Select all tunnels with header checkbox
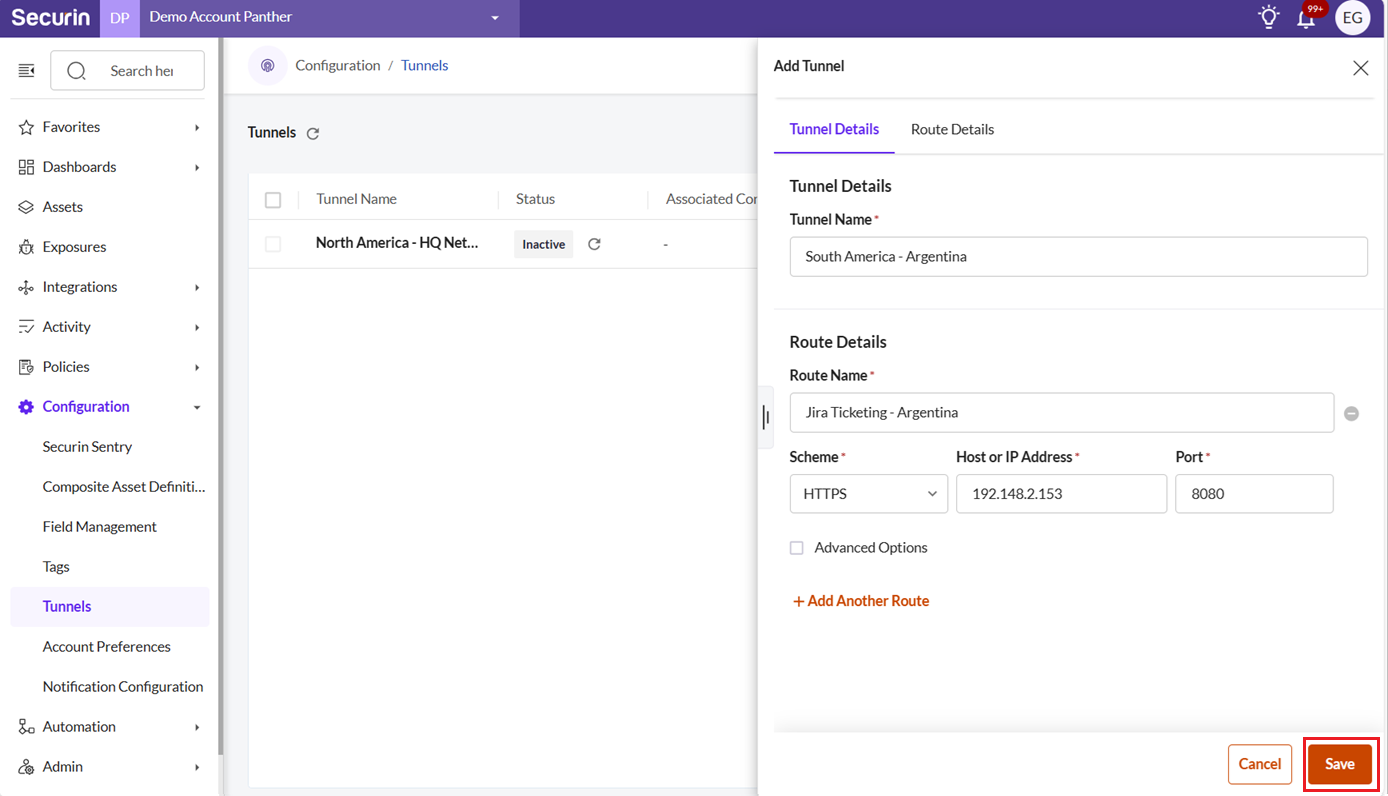1388x796 pixels. click(273, 200)
